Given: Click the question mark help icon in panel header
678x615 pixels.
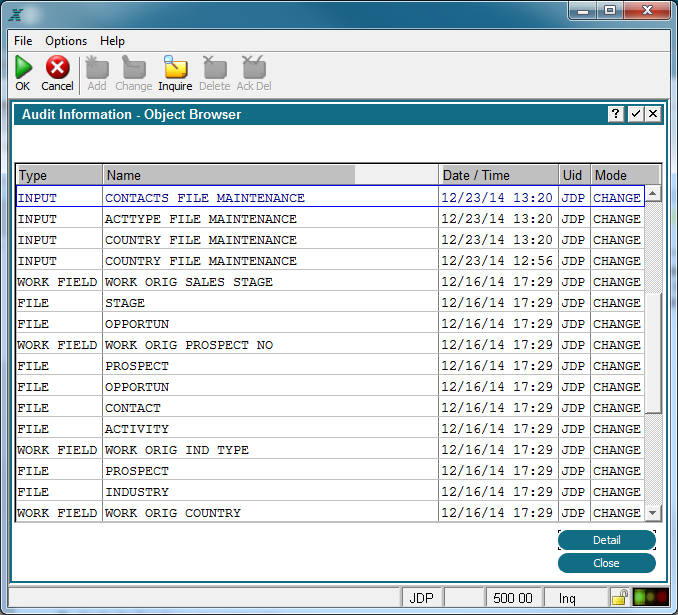Looking at the screenshot, I should pyautogui.click(x=615, y=114).
